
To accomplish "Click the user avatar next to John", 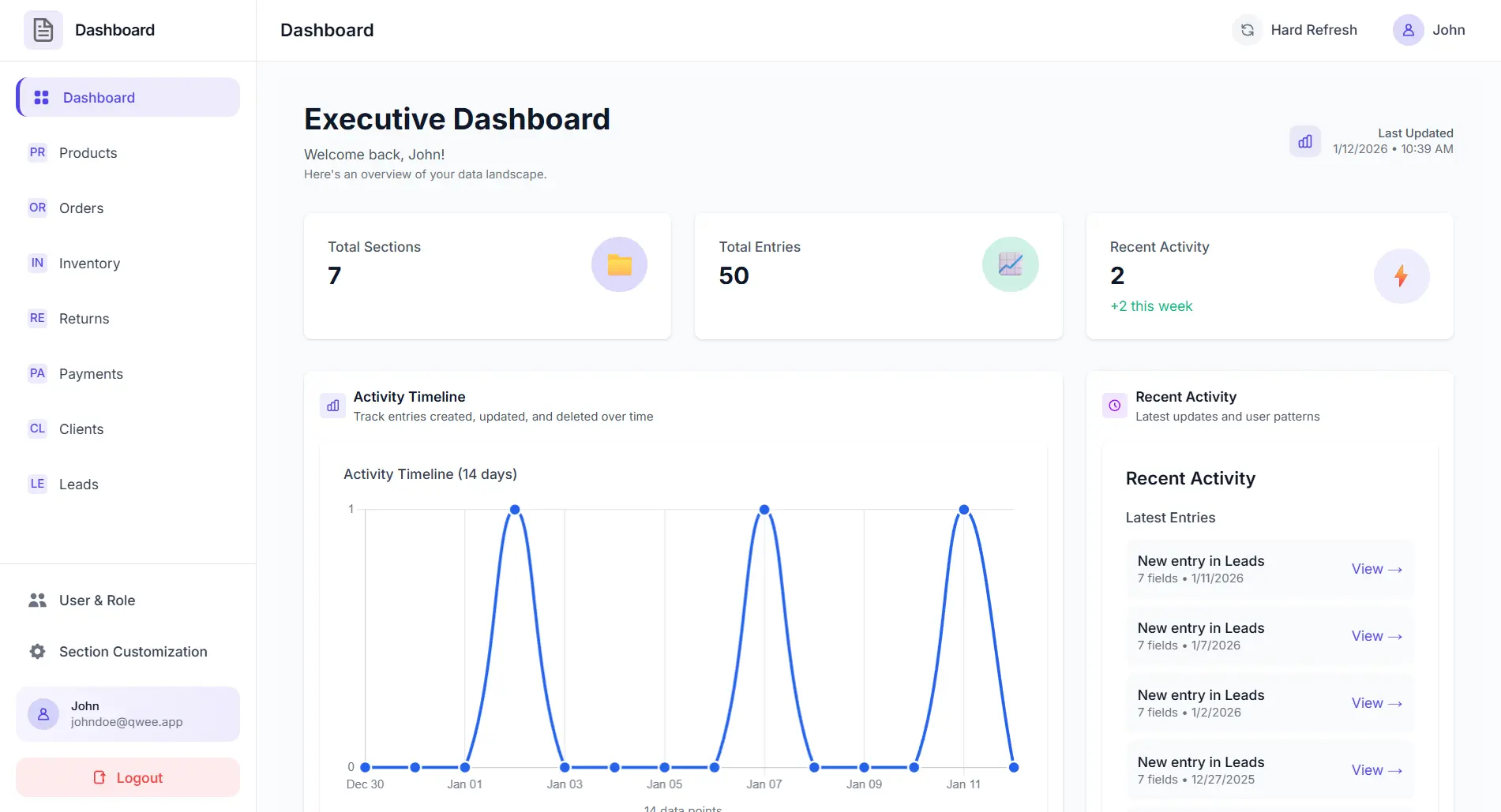I will 1409,29.
